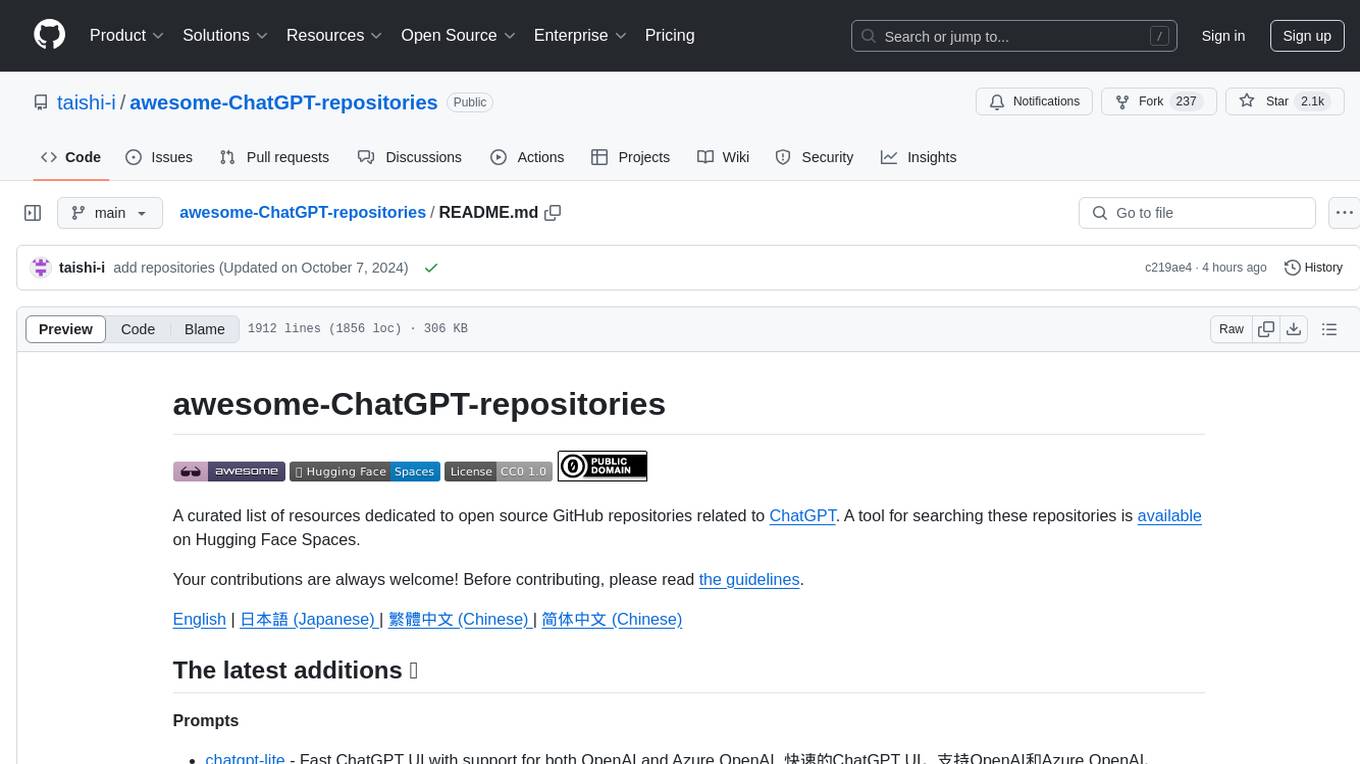Image resolution: width=1360 pixels, height=764 pixels.
Task: Copy the README.md file path
Action: [x=553, y=213]
